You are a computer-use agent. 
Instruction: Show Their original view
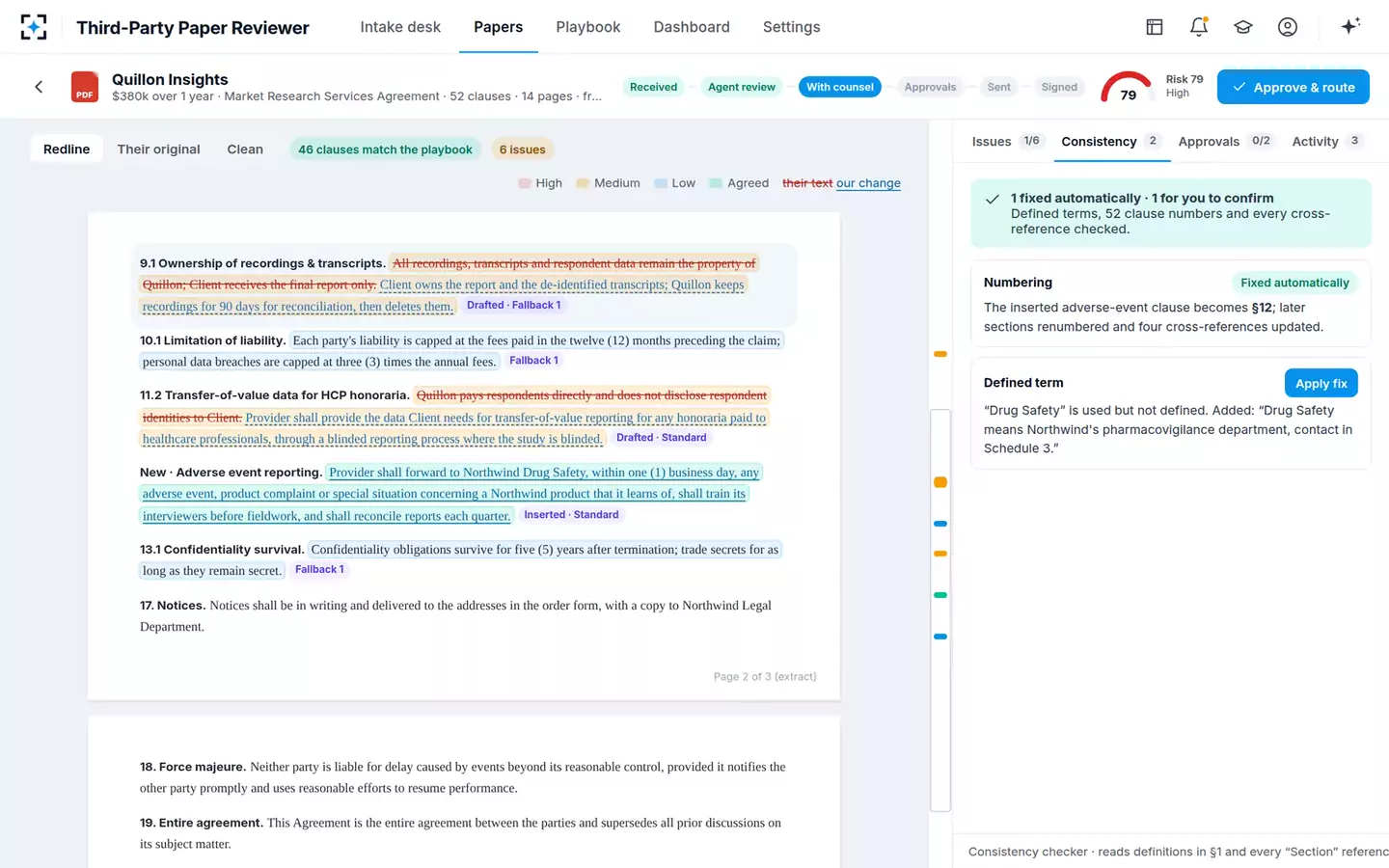[158, 149]
